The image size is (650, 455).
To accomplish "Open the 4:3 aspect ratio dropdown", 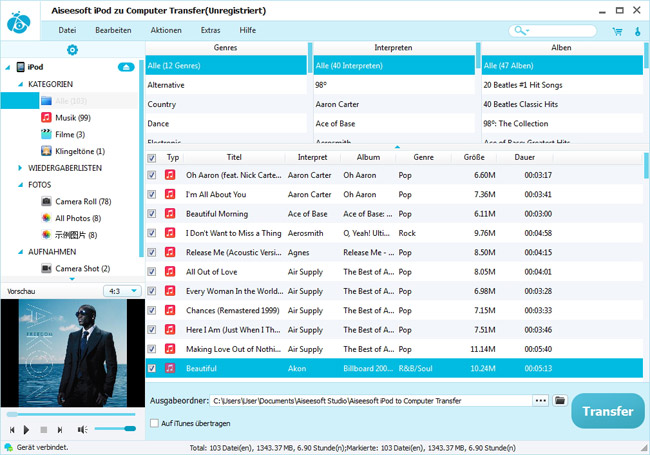I will tap(122, 291).
